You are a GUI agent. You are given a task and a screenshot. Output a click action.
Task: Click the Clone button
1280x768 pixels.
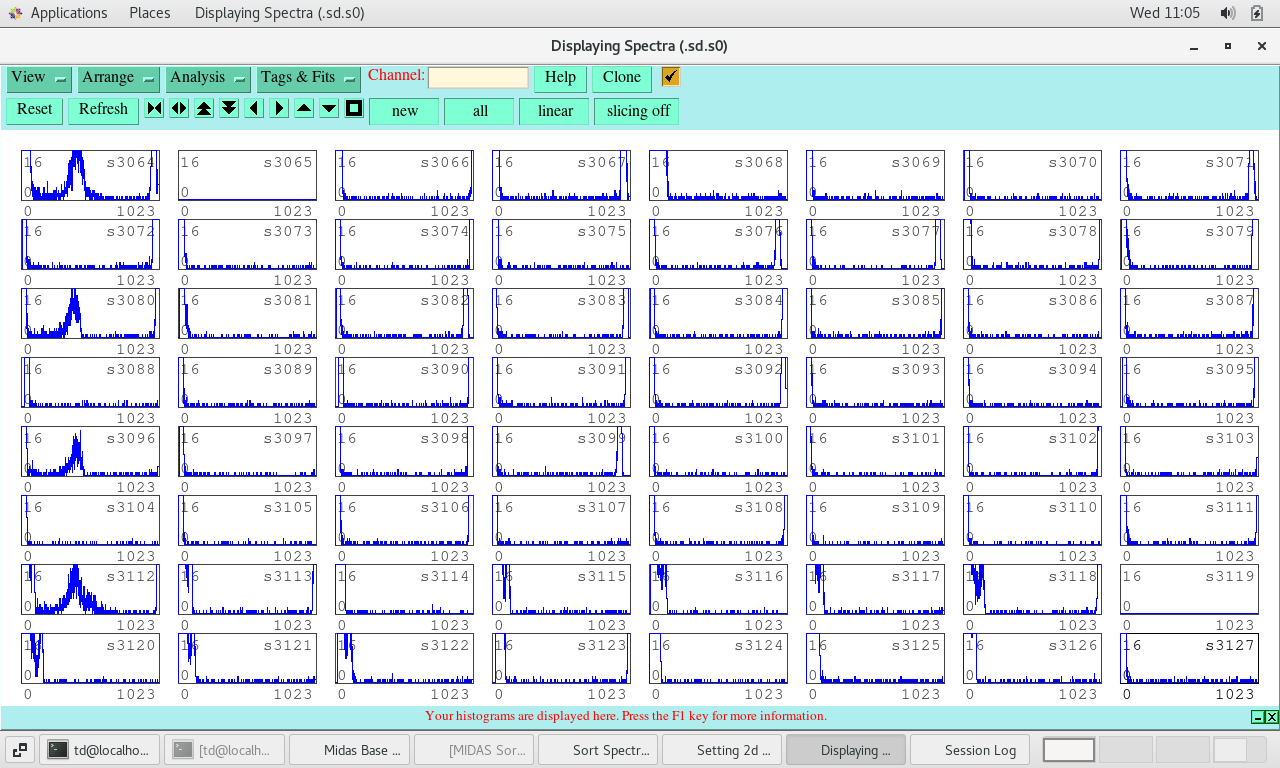point(621,78)
